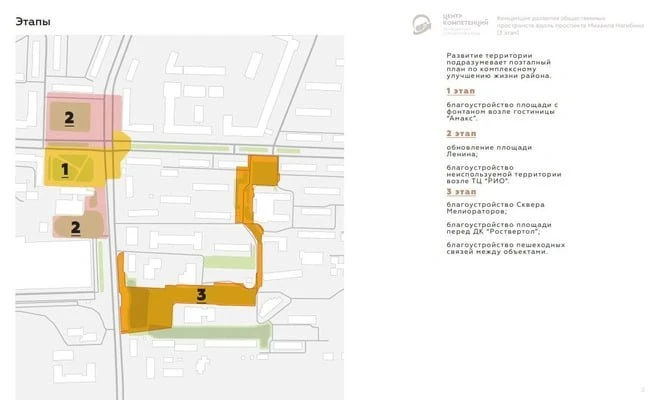This screenshot has height=400, width=656.
Task: Click the page number in the corner
Action: click(x=643, y=390)
